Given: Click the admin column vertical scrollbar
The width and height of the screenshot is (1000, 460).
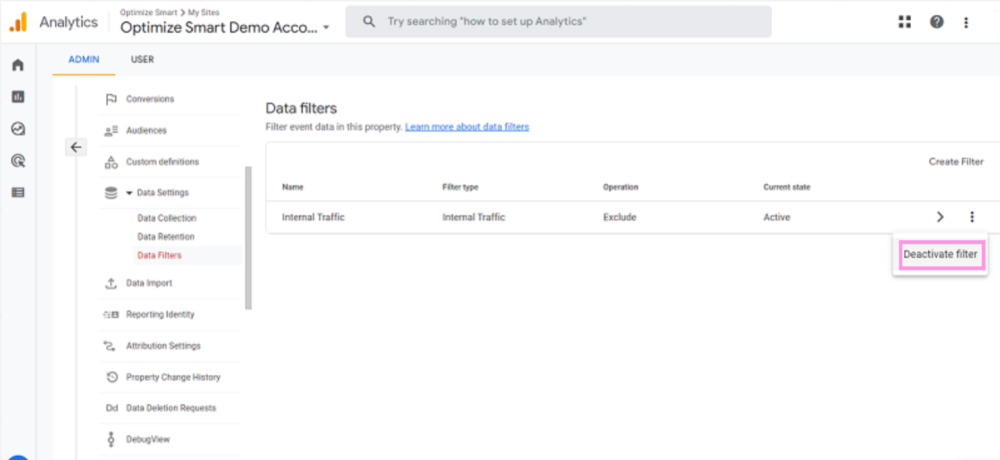Looking at the screenshot, I should [x=248, y=238].
